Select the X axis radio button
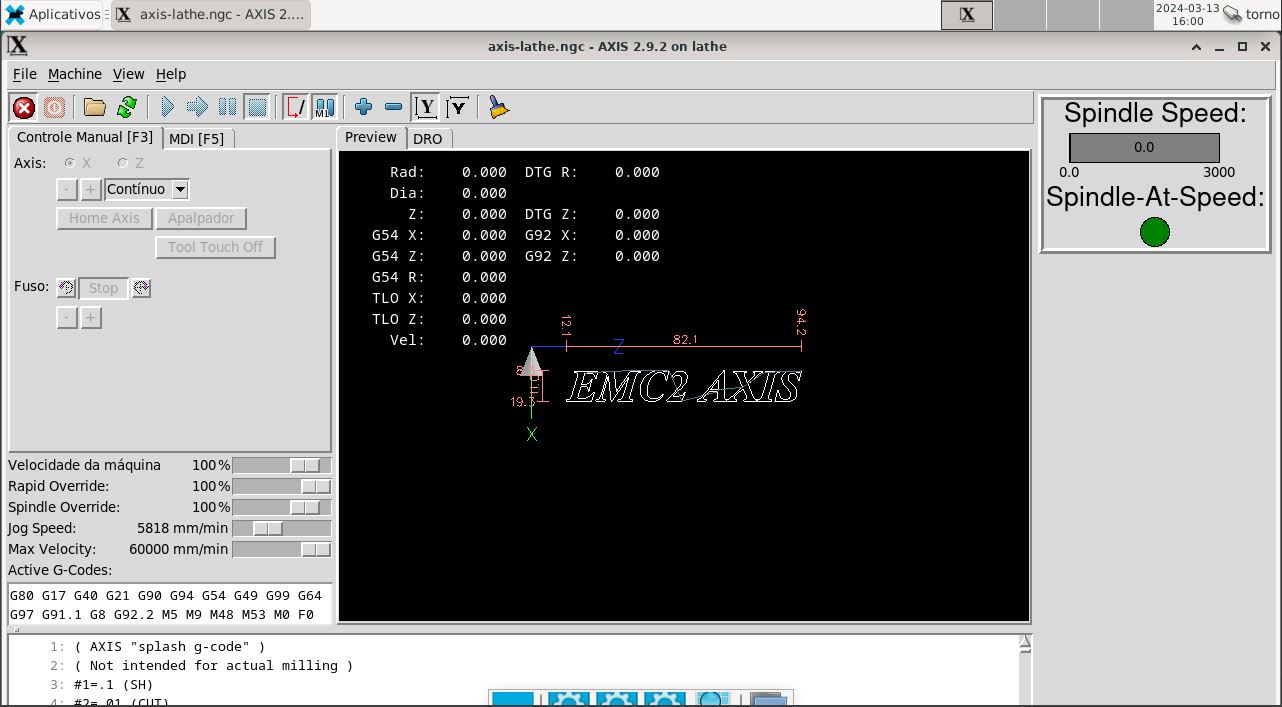 point(69,162)
